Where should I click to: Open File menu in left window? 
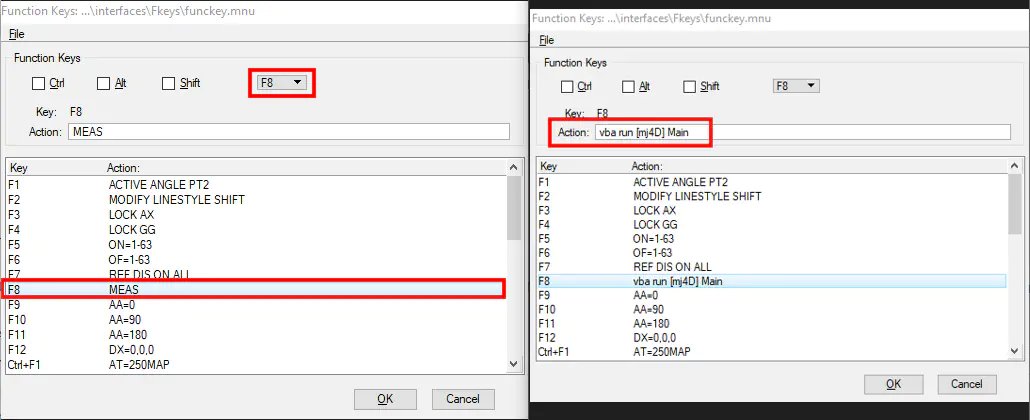coord(16,34)
